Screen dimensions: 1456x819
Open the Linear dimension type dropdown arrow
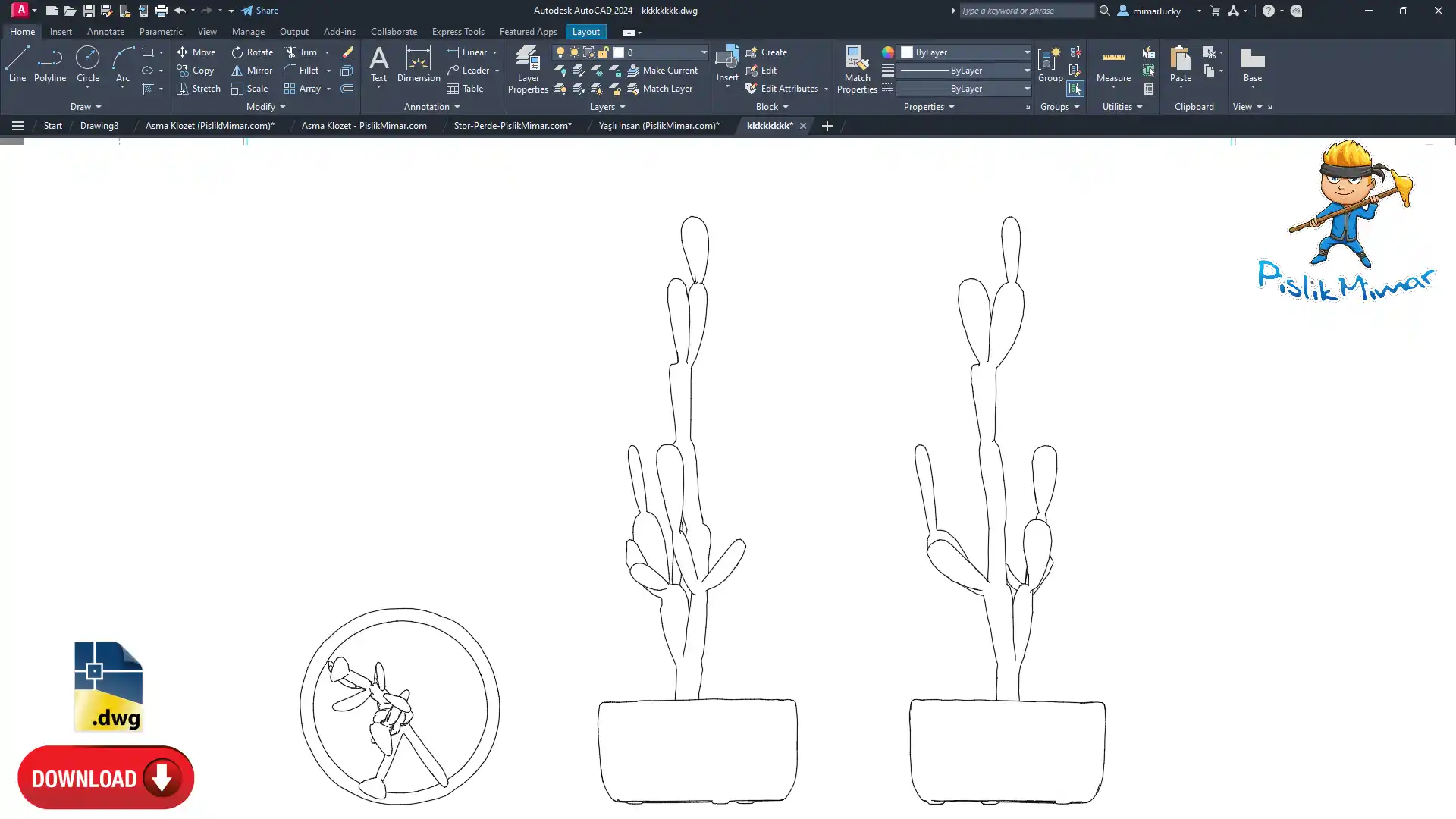point(494,52)
